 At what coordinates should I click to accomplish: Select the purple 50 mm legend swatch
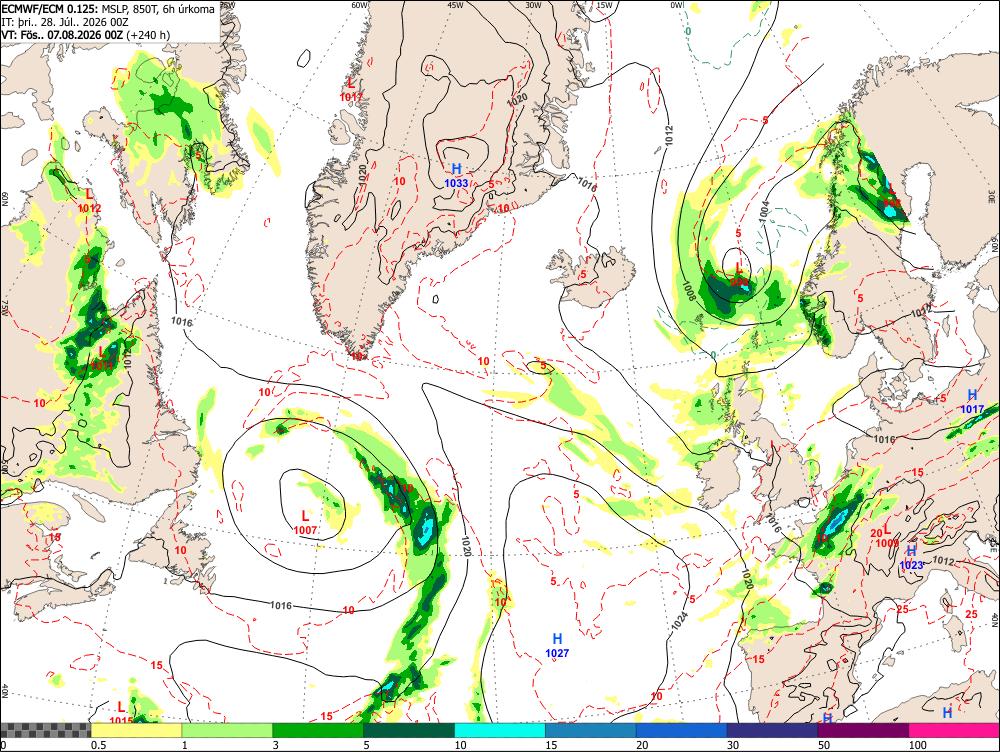click(x=864, y=730)
